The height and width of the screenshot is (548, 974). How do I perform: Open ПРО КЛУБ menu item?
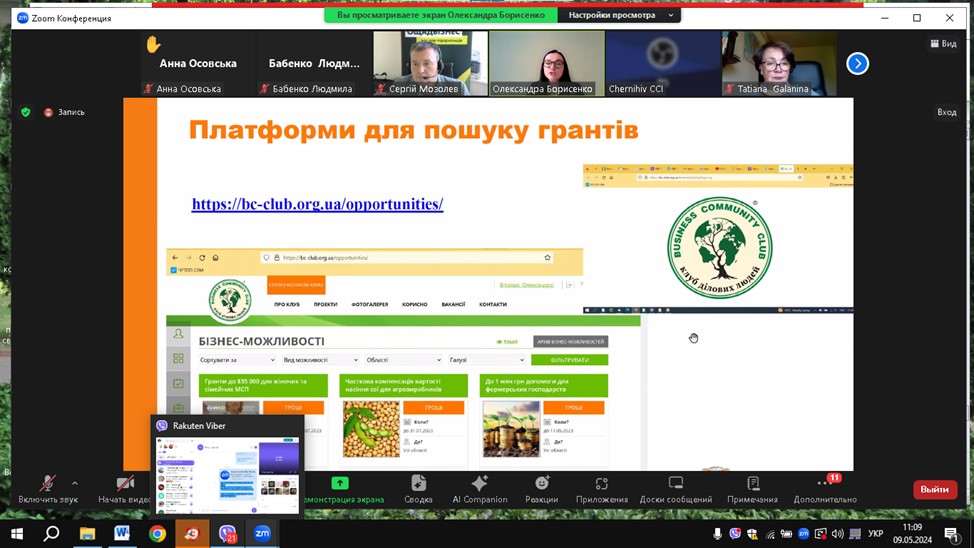tap(287, 304)
